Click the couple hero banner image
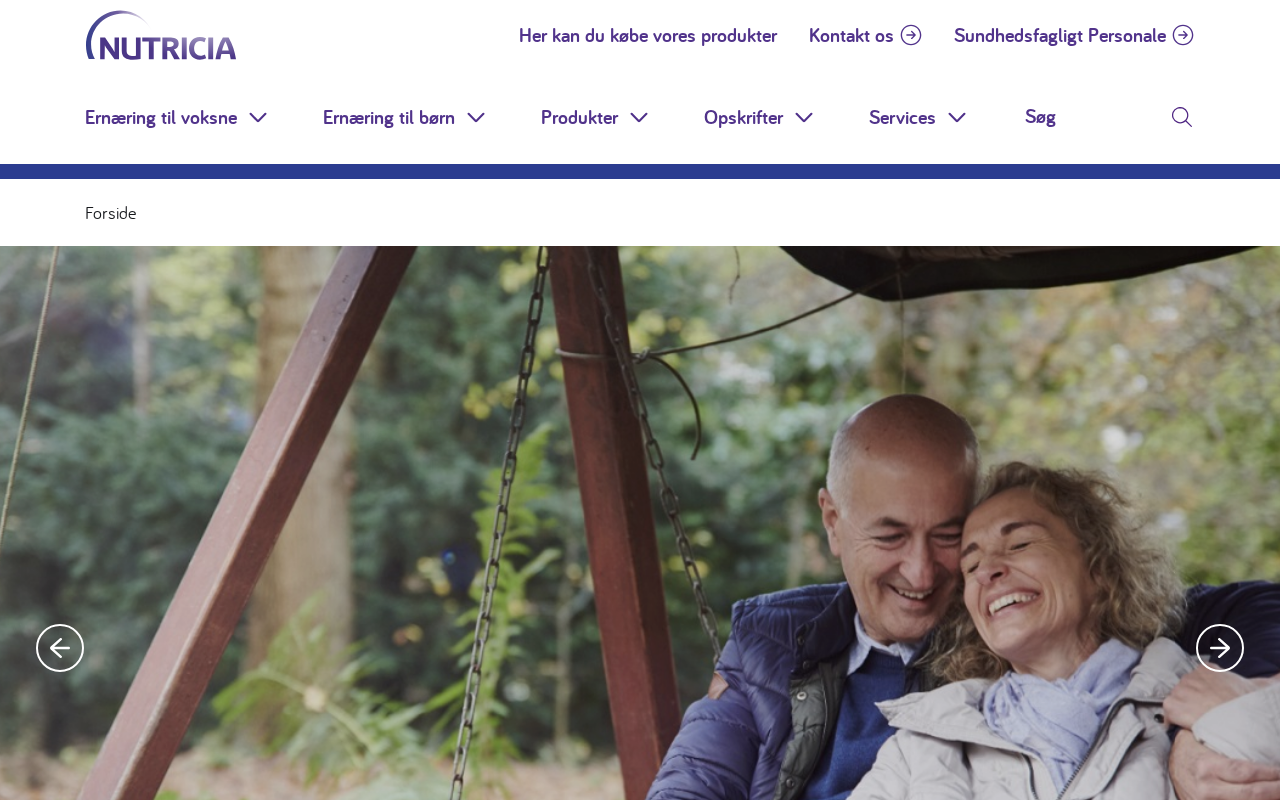 click(640, 523)
